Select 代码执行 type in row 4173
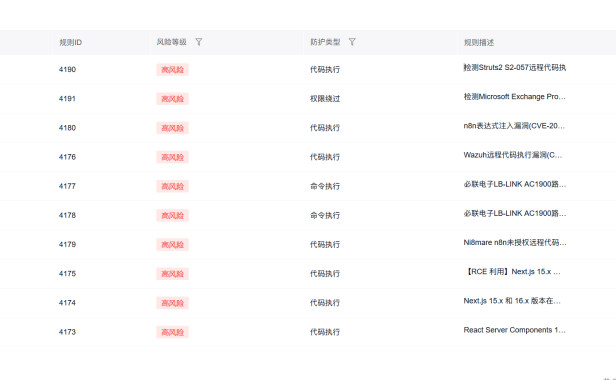Image resolution: width=616 pixels, height=380 pixels. click(x=325, y=332)
